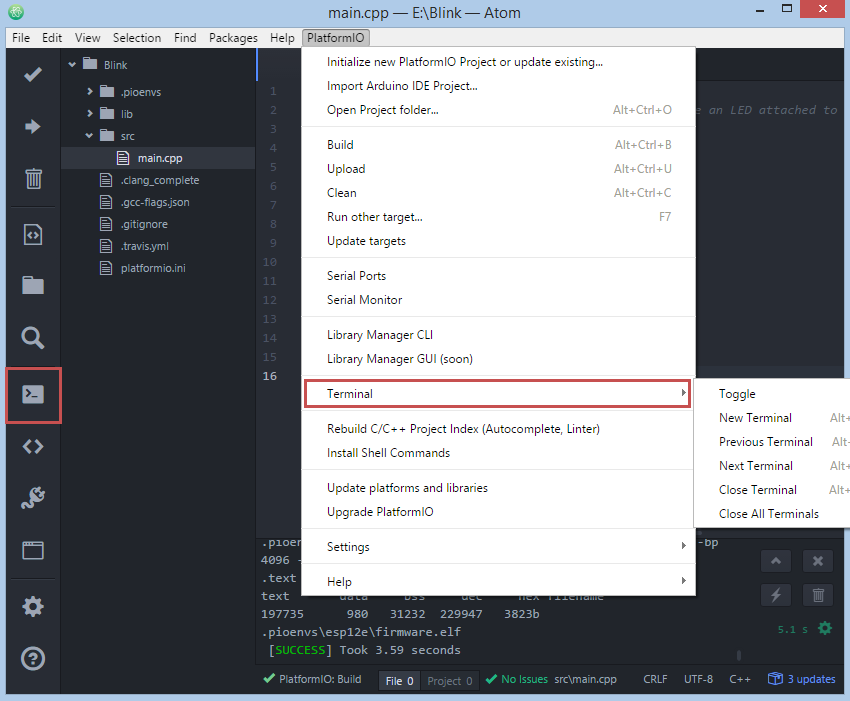
Task: Click the Clean trash icon in sidebar
Action: [33, 178]
